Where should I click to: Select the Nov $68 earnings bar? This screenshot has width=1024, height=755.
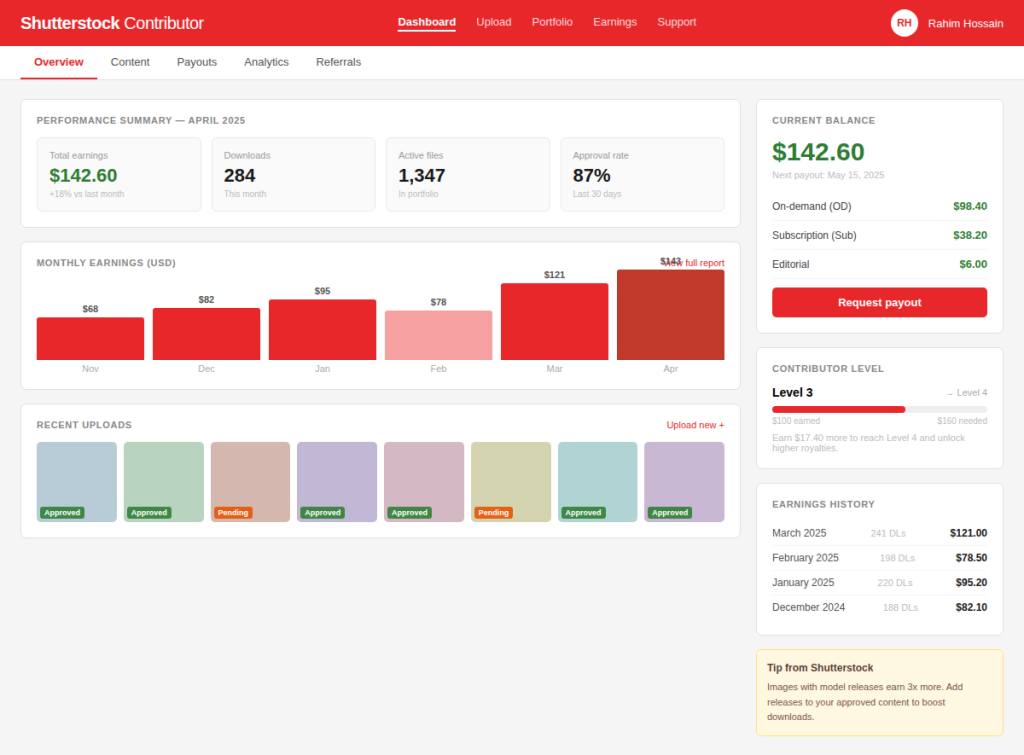(x=90, y=338)
